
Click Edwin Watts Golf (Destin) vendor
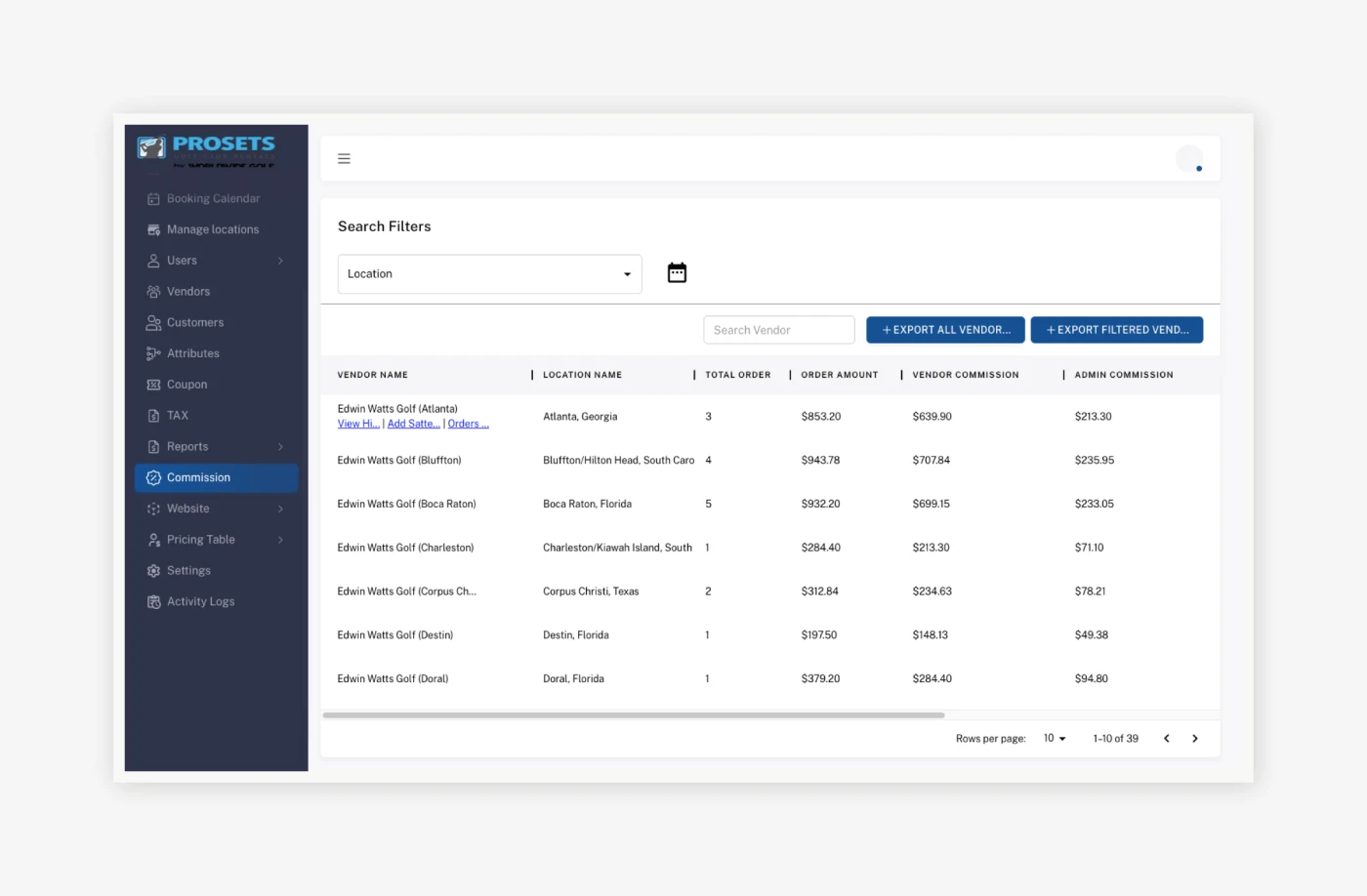coord(395,635)
